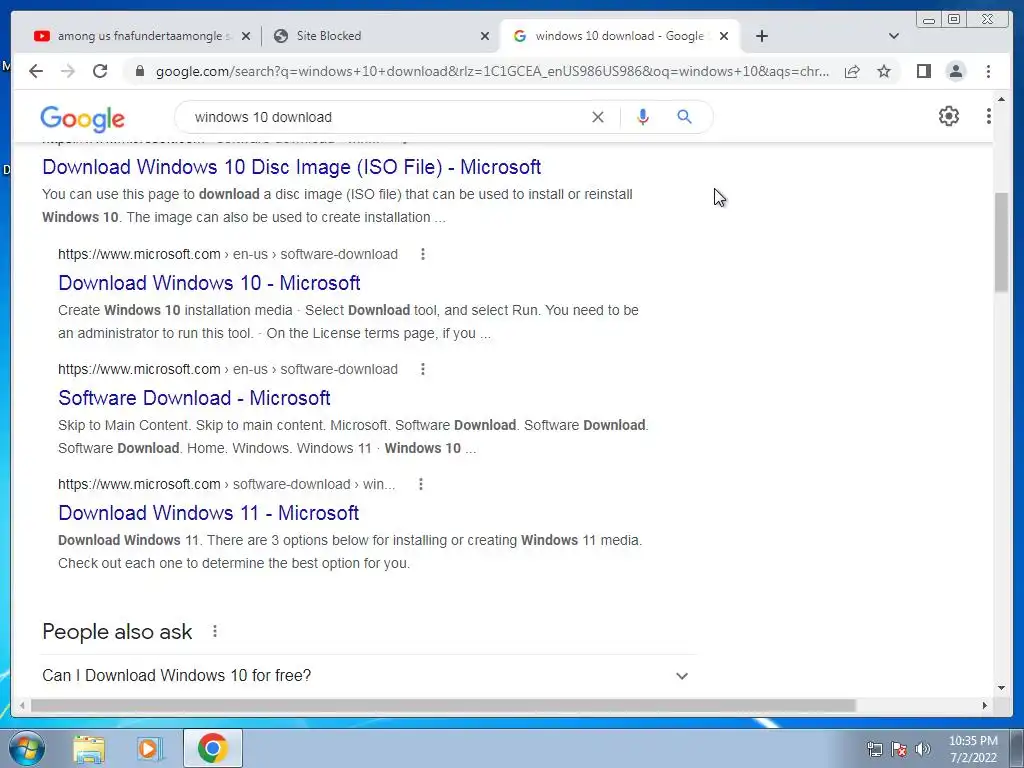Open the network tray icon
The height and width of the screenshot is (768, 1024).
tap(874, 749)
